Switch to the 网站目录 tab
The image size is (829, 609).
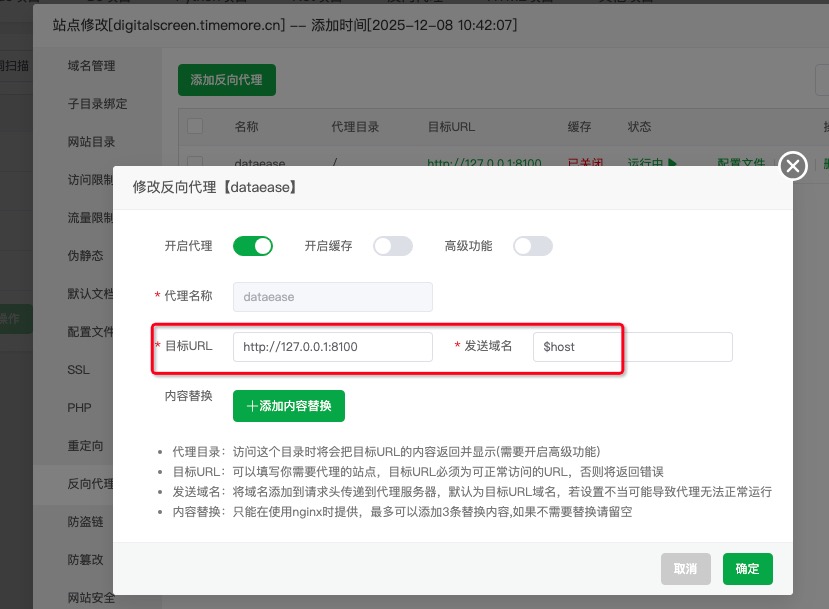point(91,142)
